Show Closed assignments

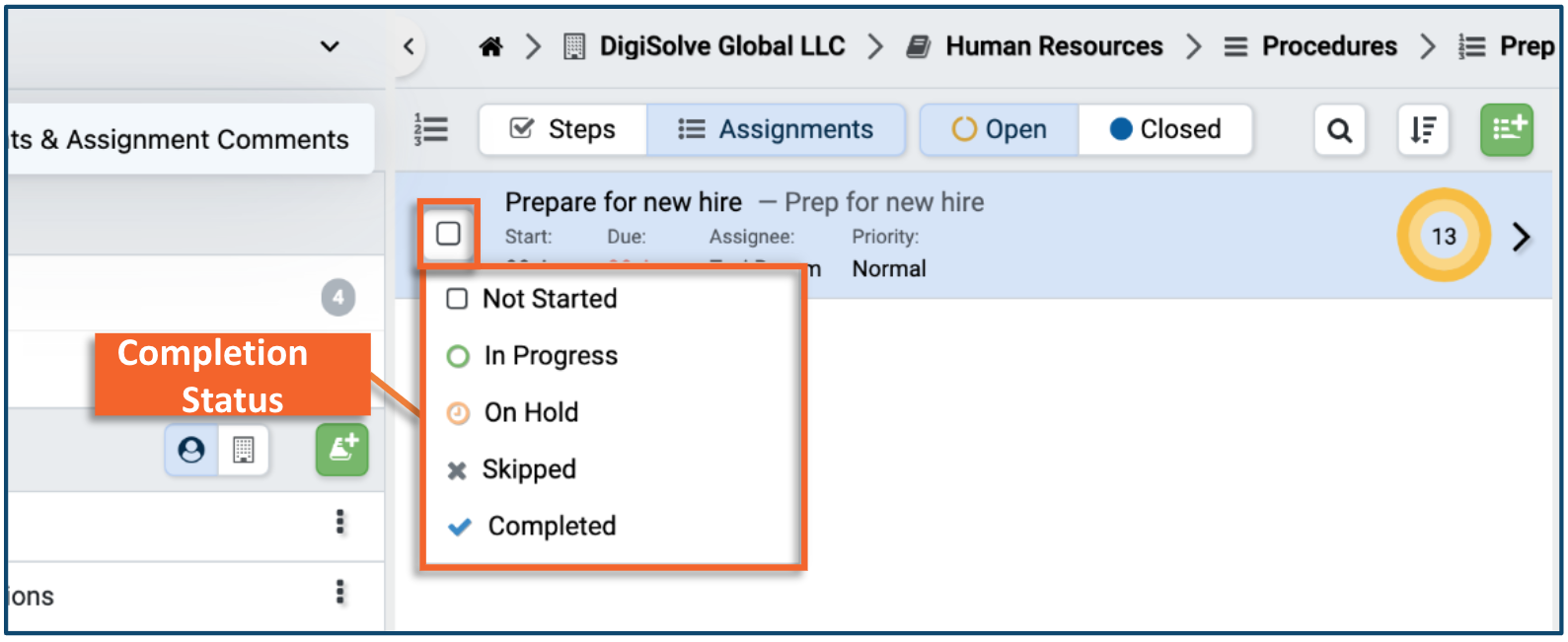(1165, 130)
